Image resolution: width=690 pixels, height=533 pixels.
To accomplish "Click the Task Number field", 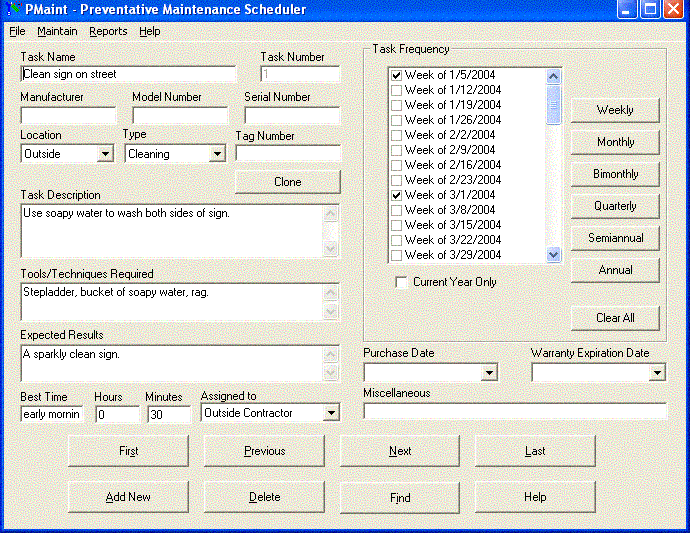I will coord(300,74).
